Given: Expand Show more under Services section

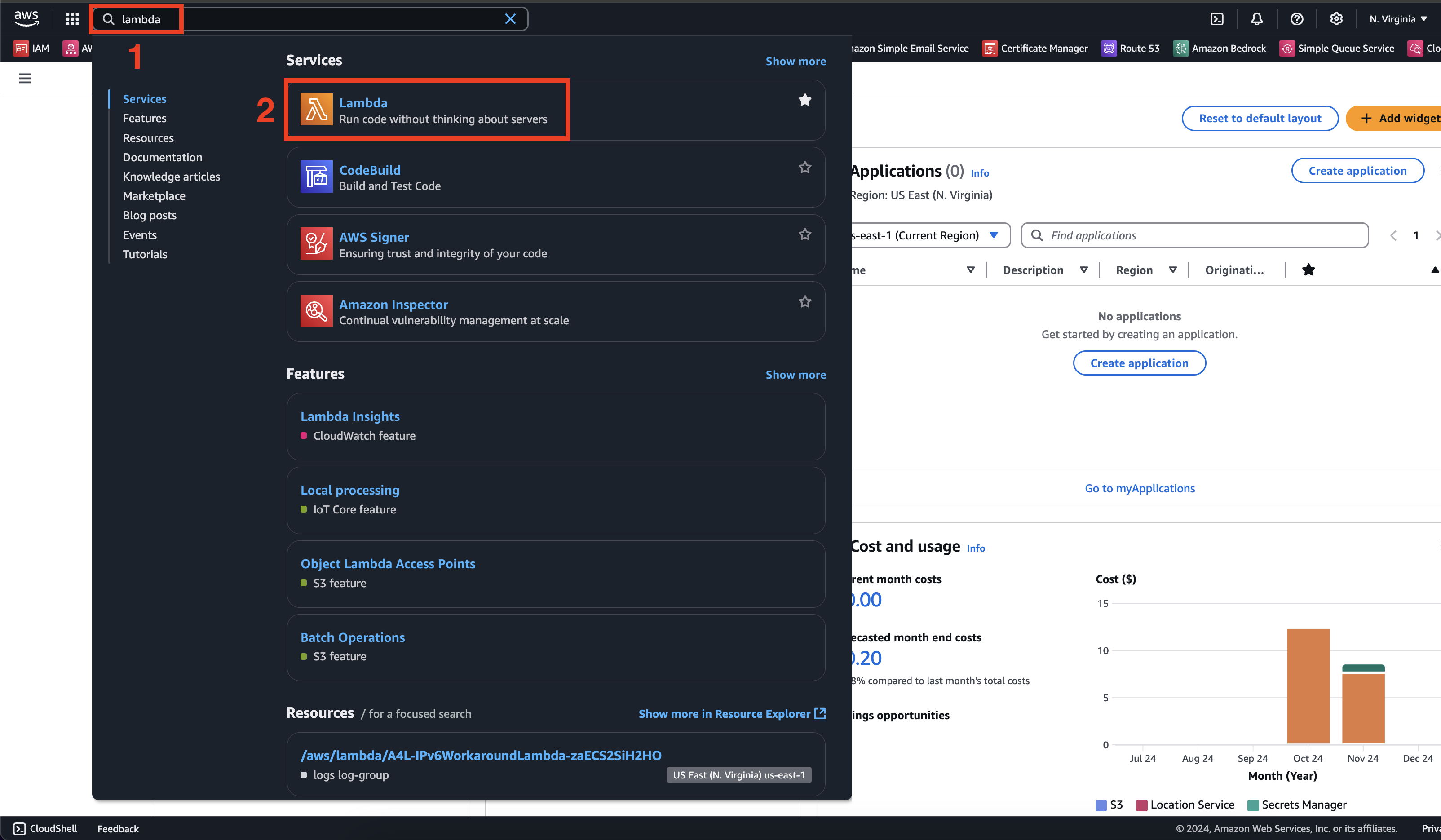Looking at the screenshot, I should pos(795,60).
